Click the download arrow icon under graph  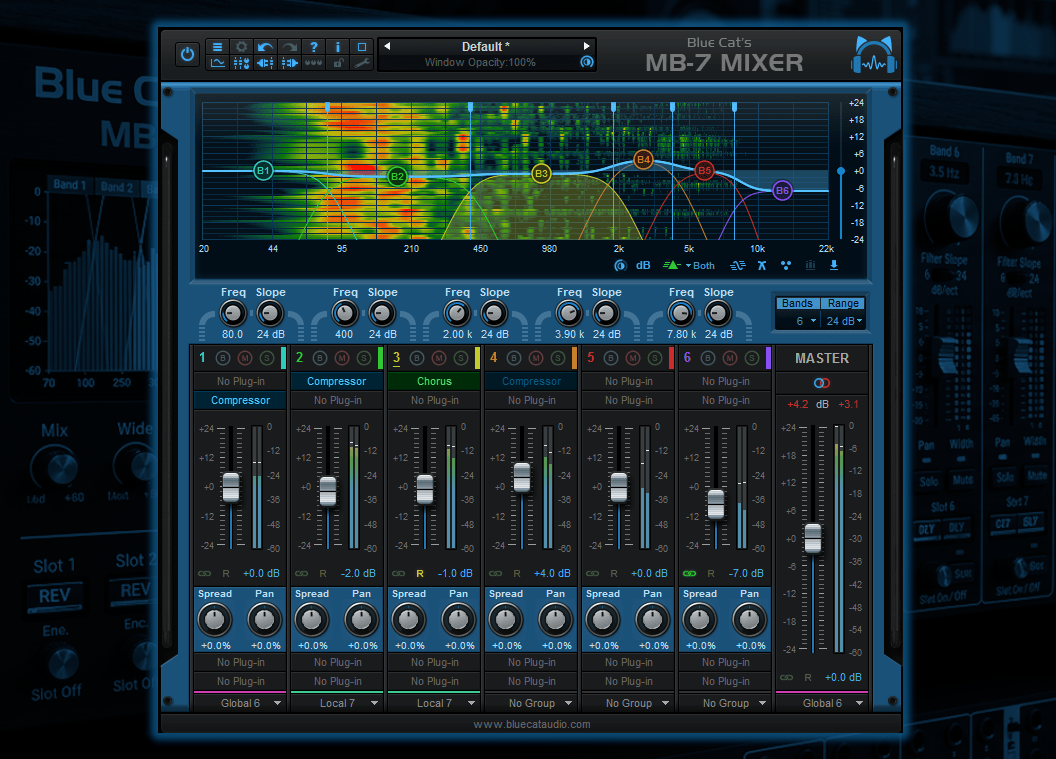[x=834, y=265]
